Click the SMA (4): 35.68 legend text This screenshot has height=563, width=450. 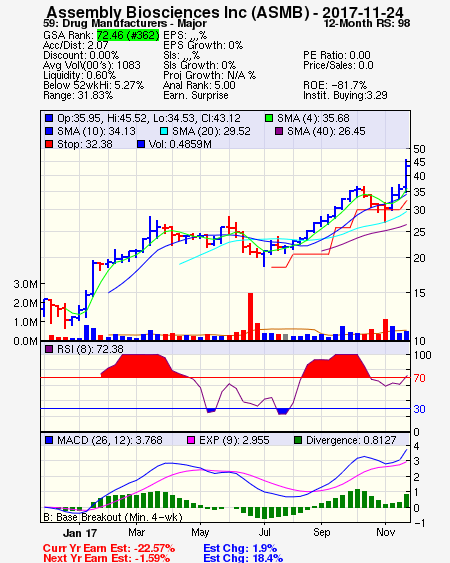pos(313,118)
